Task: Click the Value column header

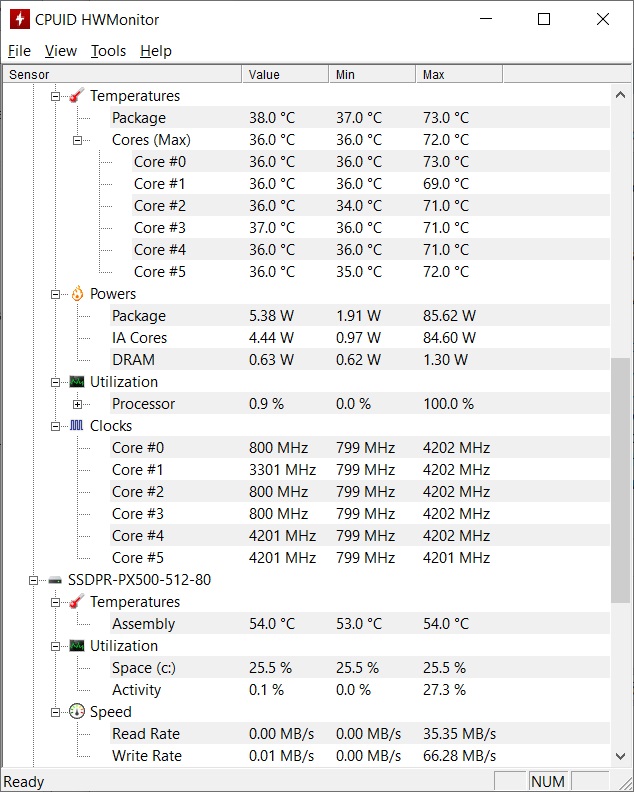Action: pos(285,75)
